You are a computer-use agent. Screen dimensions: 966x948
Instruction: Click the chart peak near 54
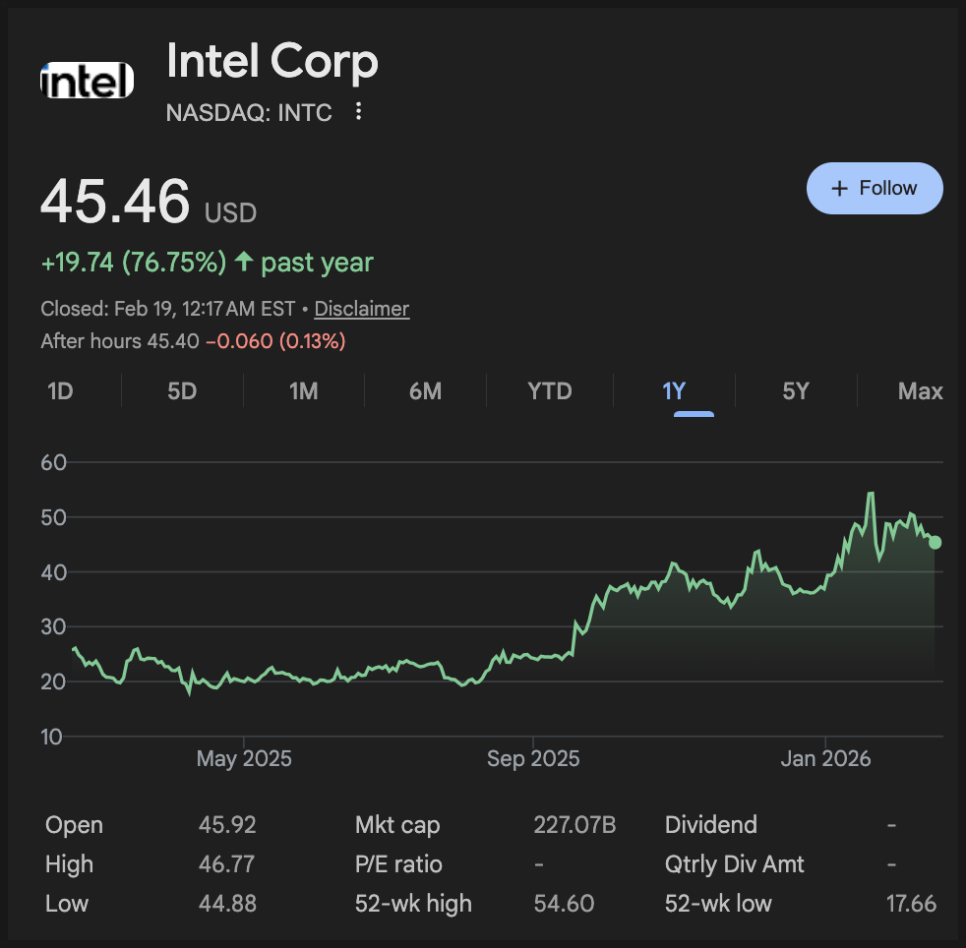pos(871,493)
